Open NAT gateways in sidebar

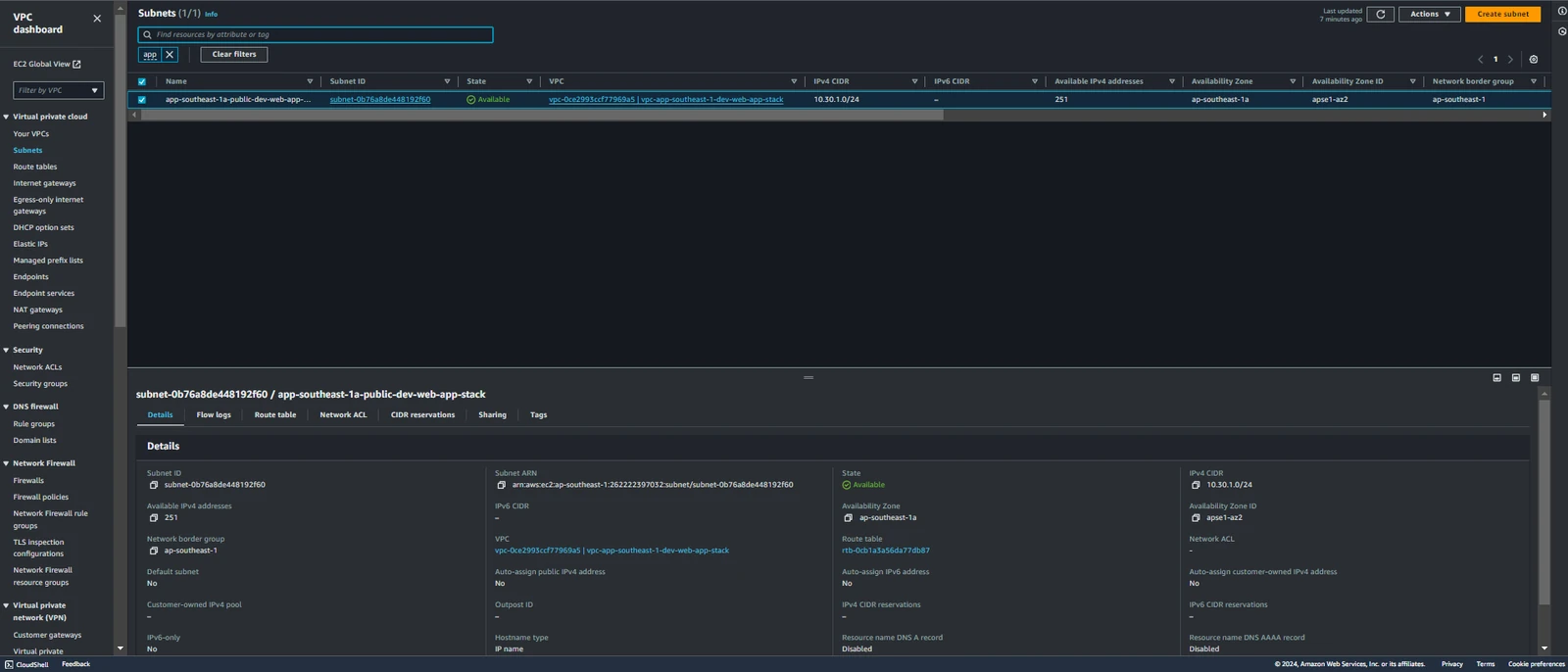pos(37,310)
